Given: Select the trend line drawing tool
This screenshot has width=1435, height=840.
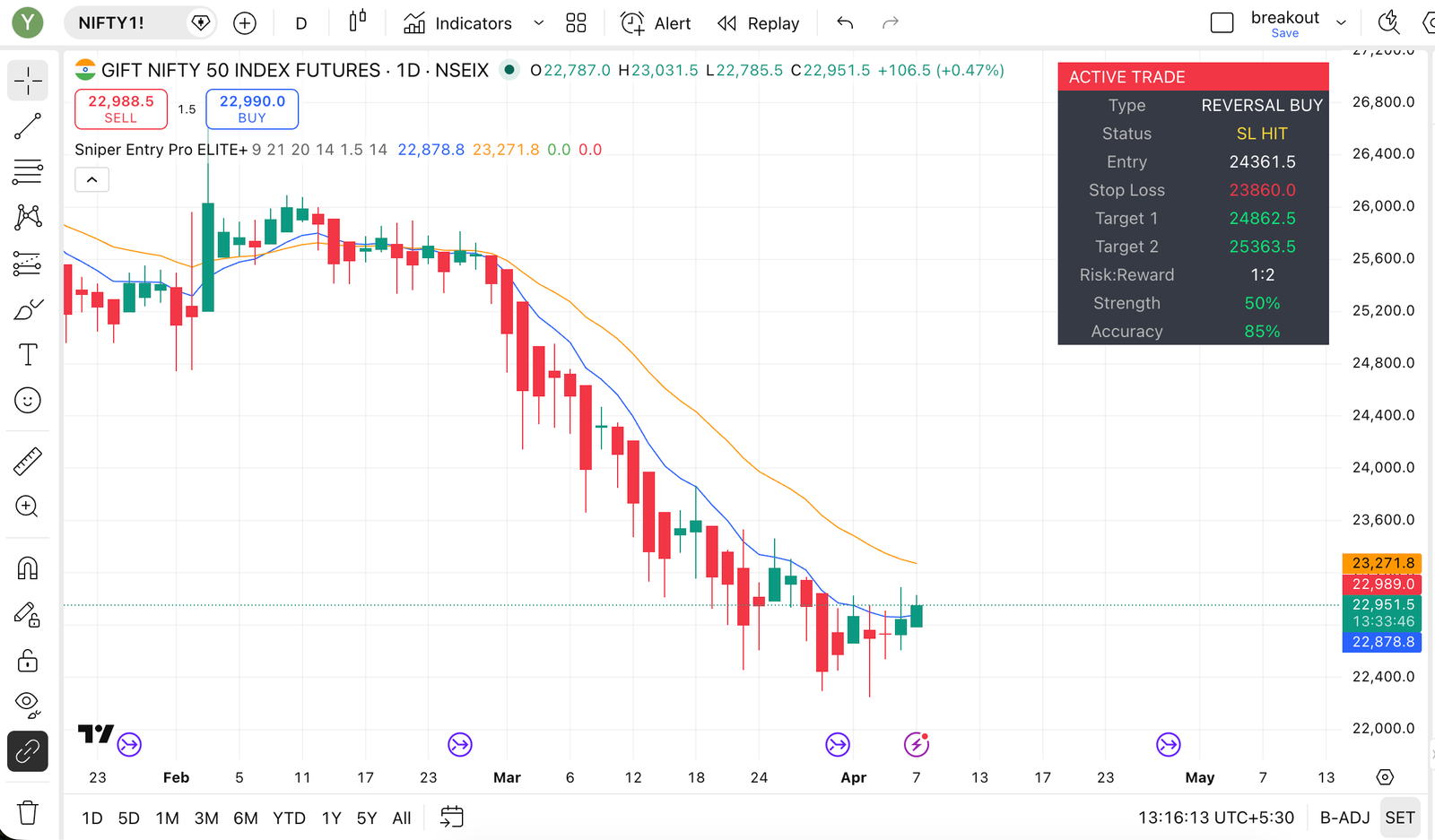Looking at the screenshot, I should click(x=28, y=126).
